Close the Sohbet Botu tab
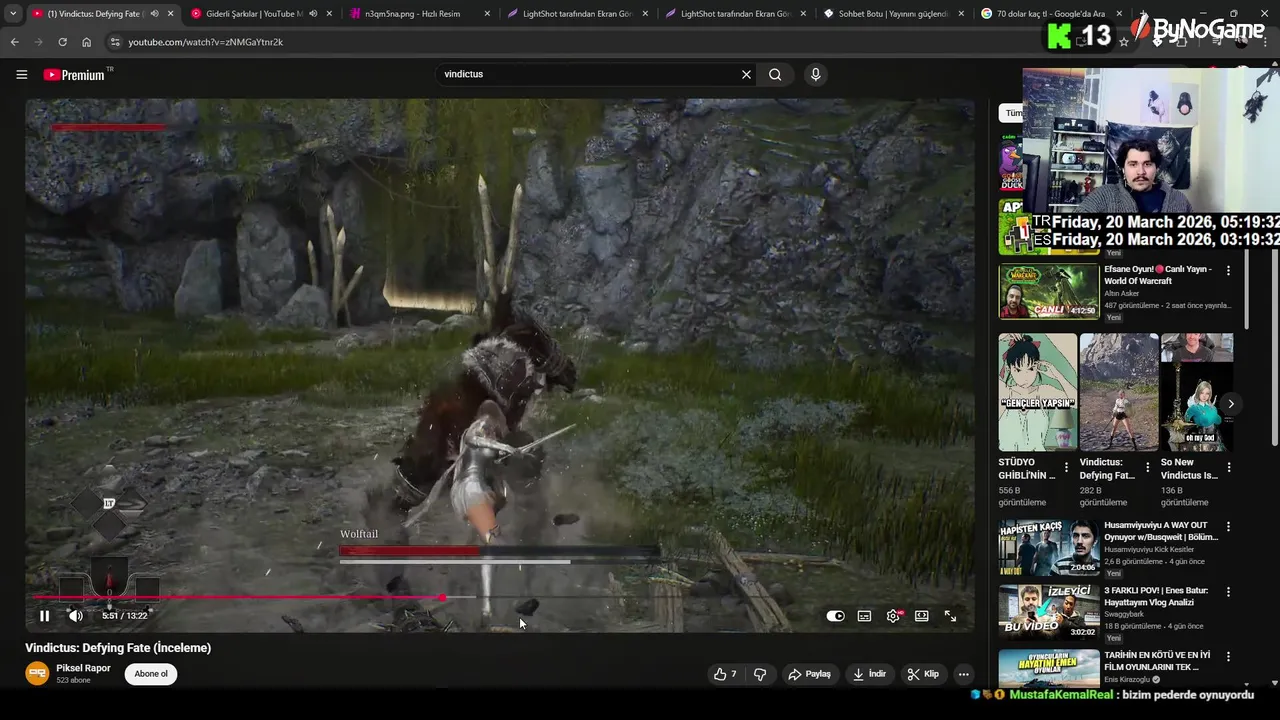The image size is (1280, 720). point(962,14)
